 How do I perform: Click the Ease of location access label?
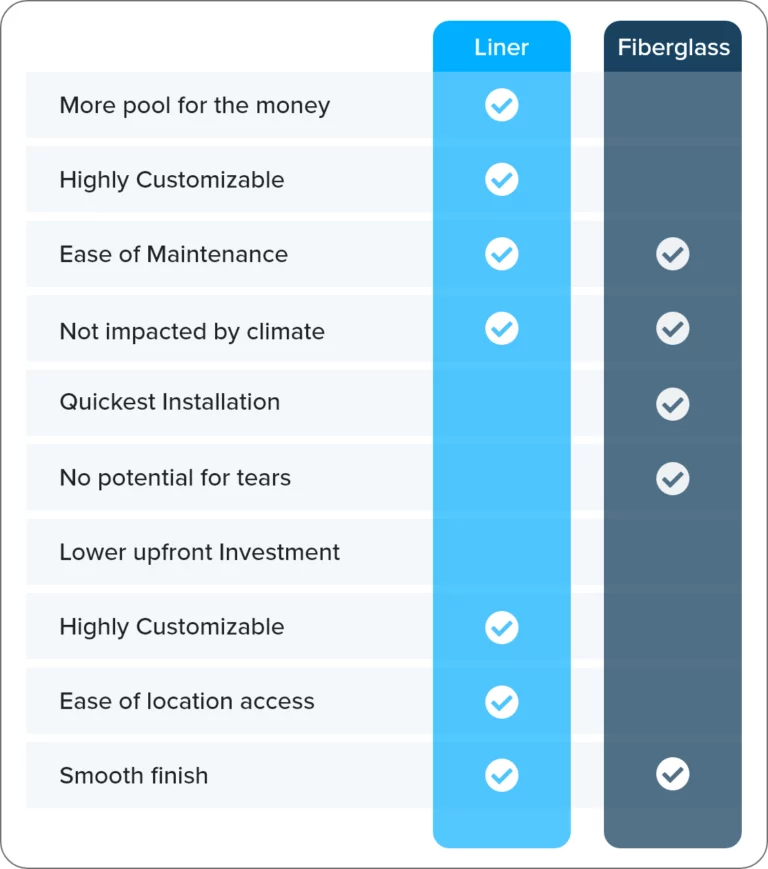click(187, 701)
